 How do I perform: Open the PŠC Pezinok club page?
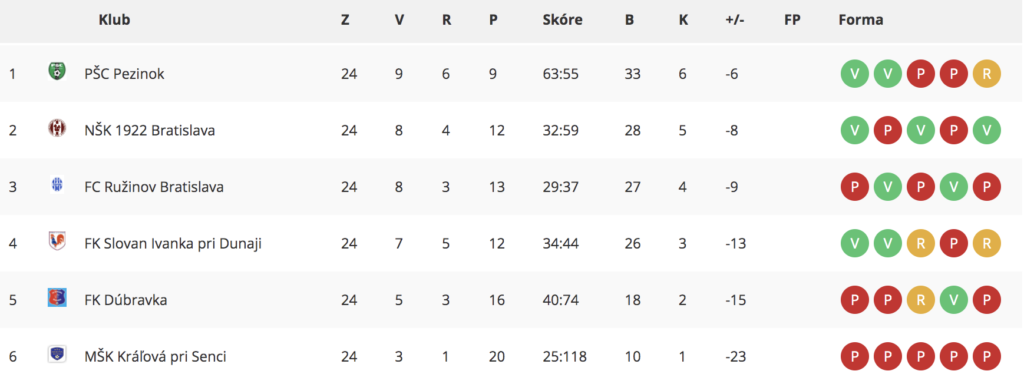[124, 74]
